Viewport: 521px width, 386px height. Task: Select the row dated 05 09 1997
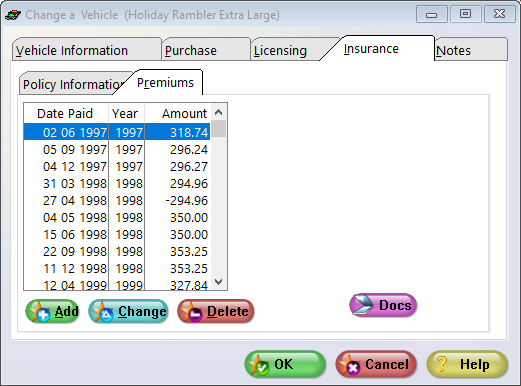click(x=117, y=149)
